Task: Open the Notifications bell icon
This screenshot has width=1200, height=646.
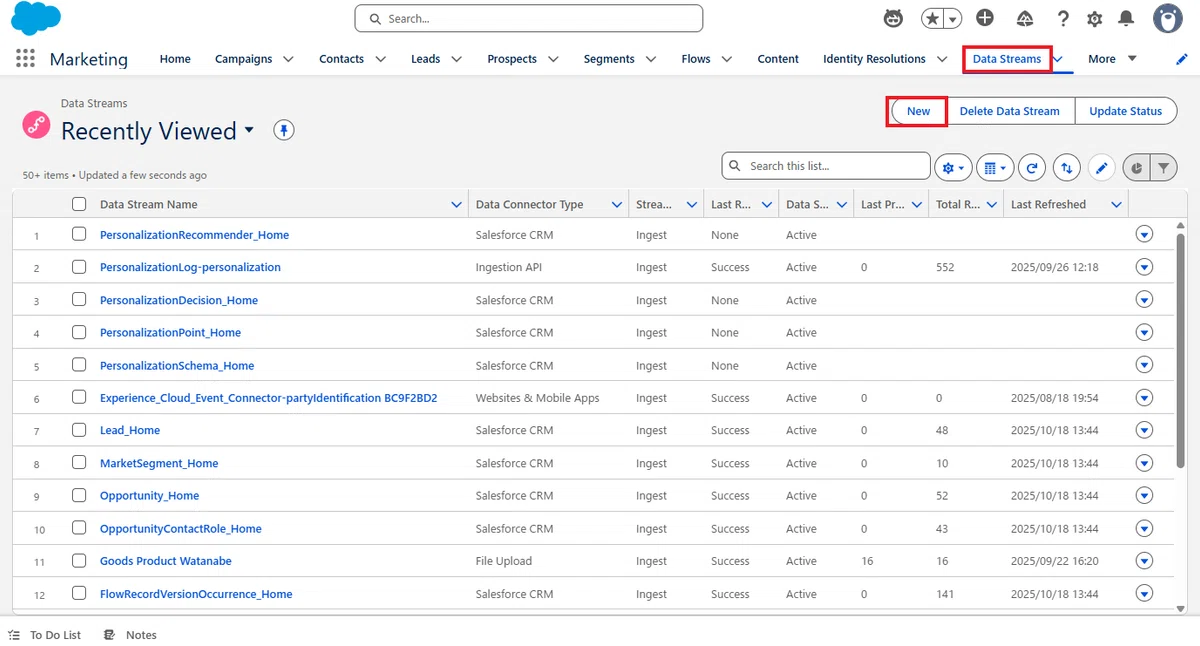Action: 1127,18
